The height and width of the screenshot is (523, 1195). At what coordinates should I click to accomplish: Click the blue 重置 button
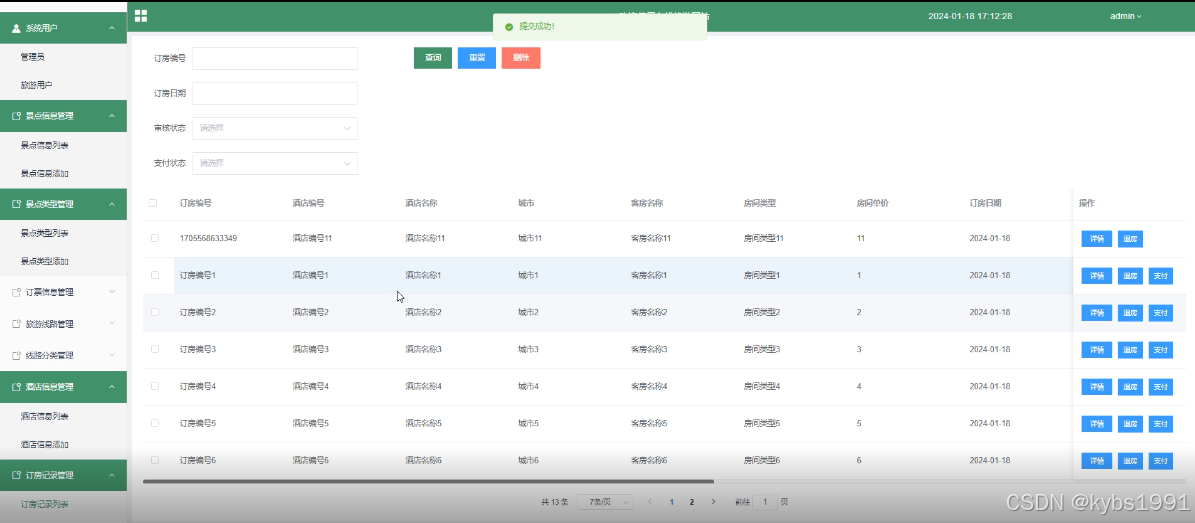click(477, 58)
